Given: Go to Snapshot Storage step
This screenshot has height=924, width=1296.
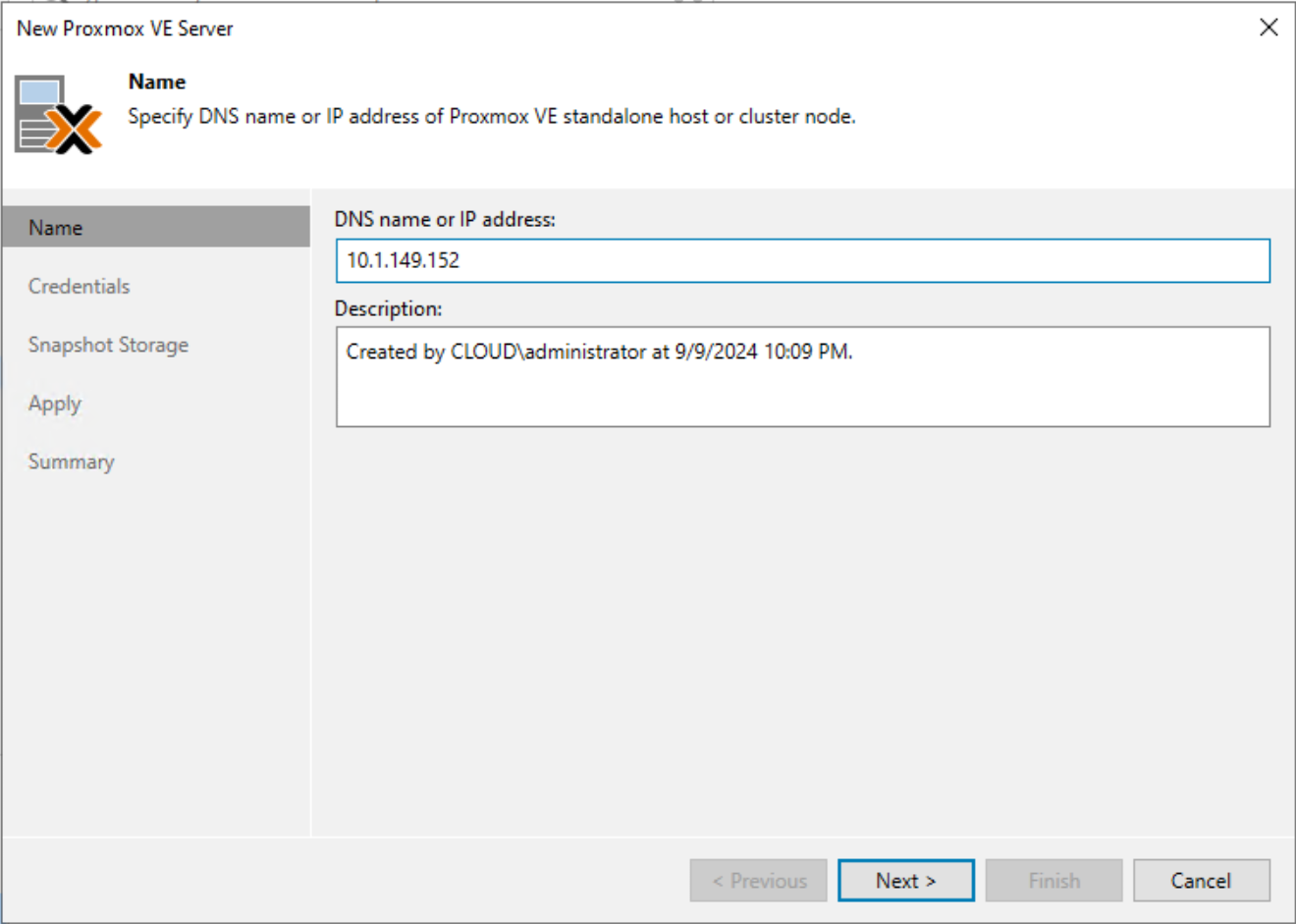Looking at the screenshot, I should pyautogui.click(x=107, y=345).
